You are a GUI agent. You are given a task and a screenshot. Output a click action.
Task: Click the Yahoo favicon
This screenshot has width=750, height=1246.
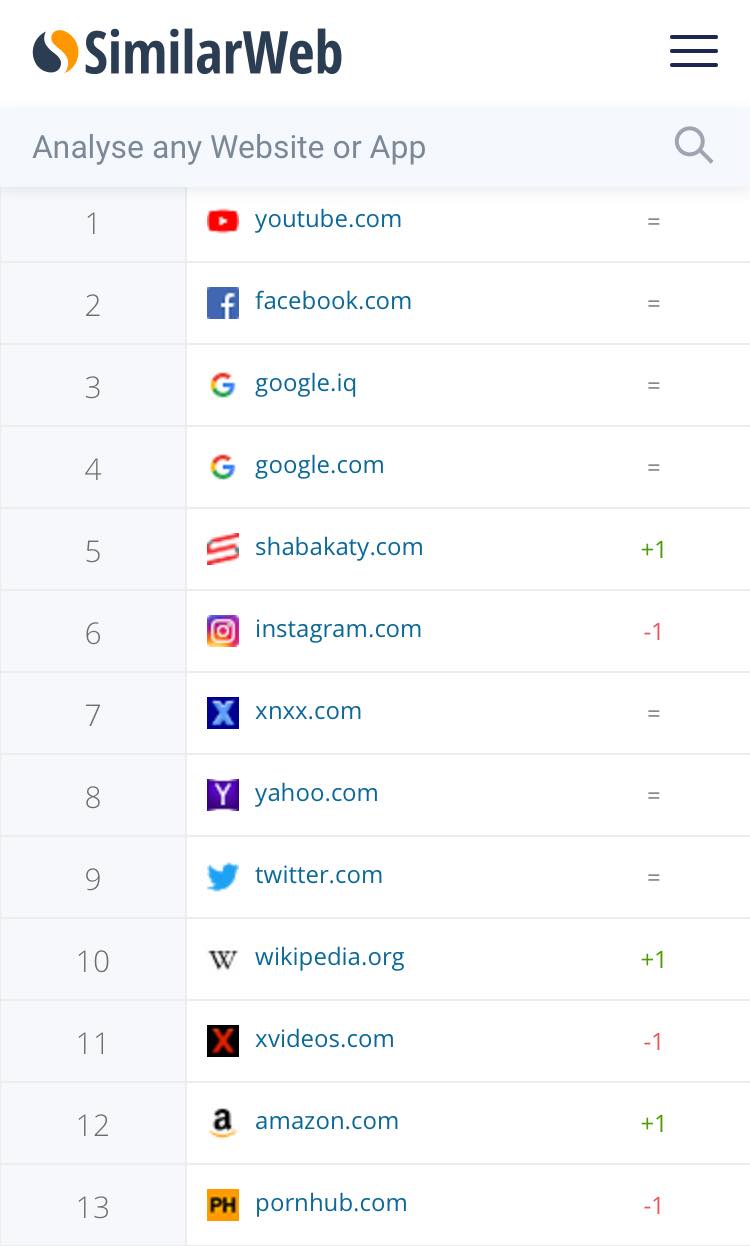point(223,795)
